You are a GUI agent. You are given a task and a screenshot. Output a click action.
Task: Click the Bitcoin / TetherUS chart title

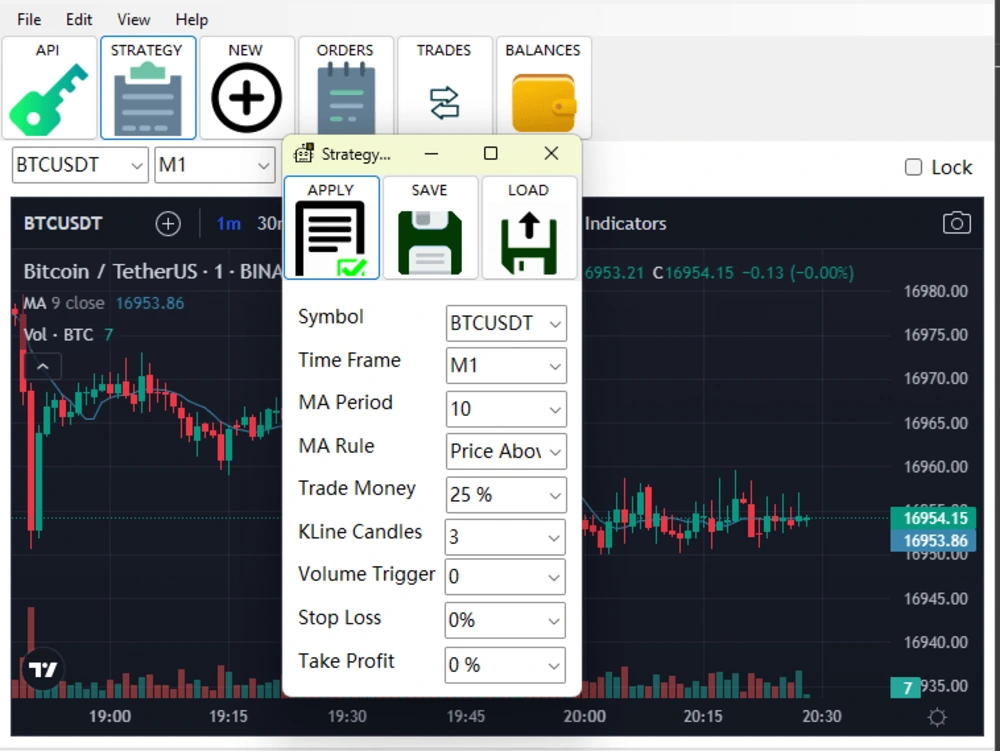tap(111, 272)
